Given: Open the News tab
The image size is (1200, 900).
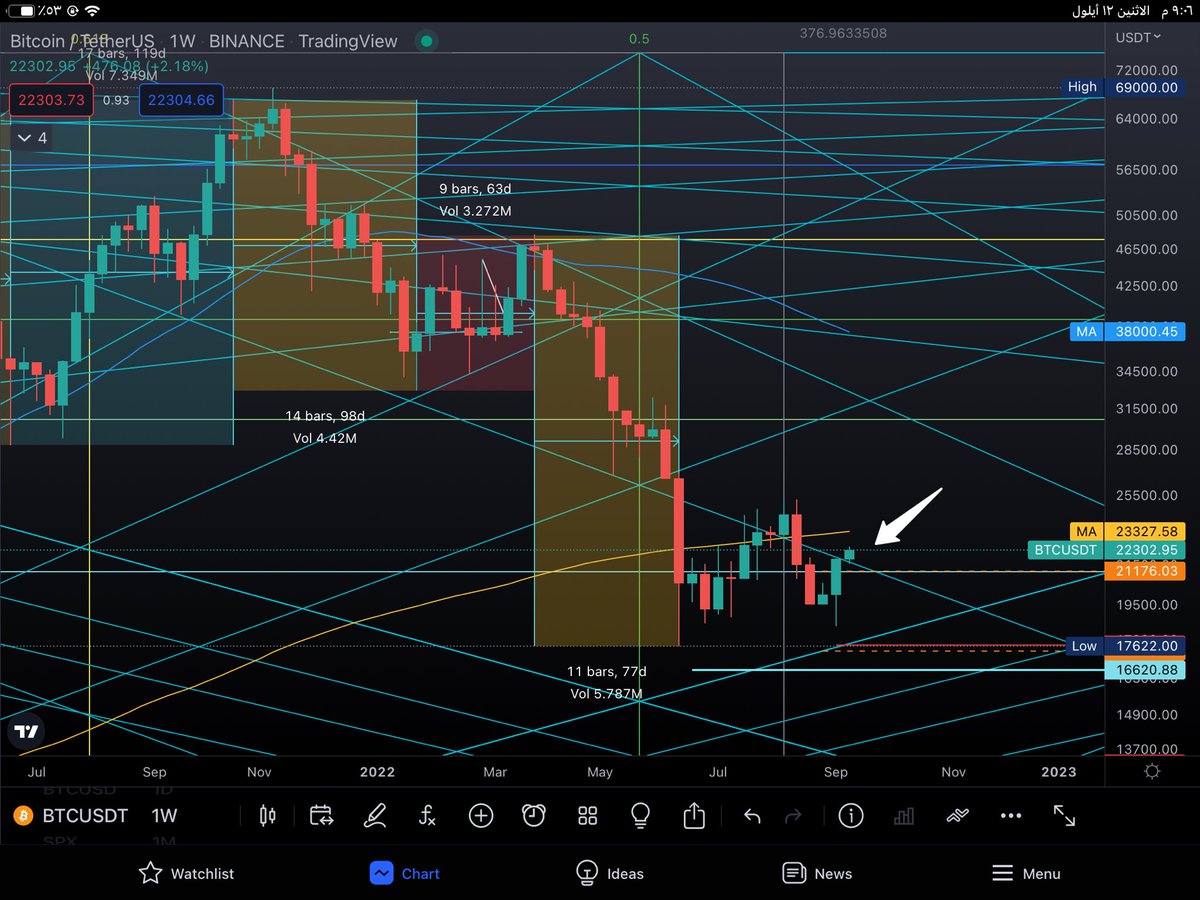Looking at the screenshot, I should tap(817, 873).
